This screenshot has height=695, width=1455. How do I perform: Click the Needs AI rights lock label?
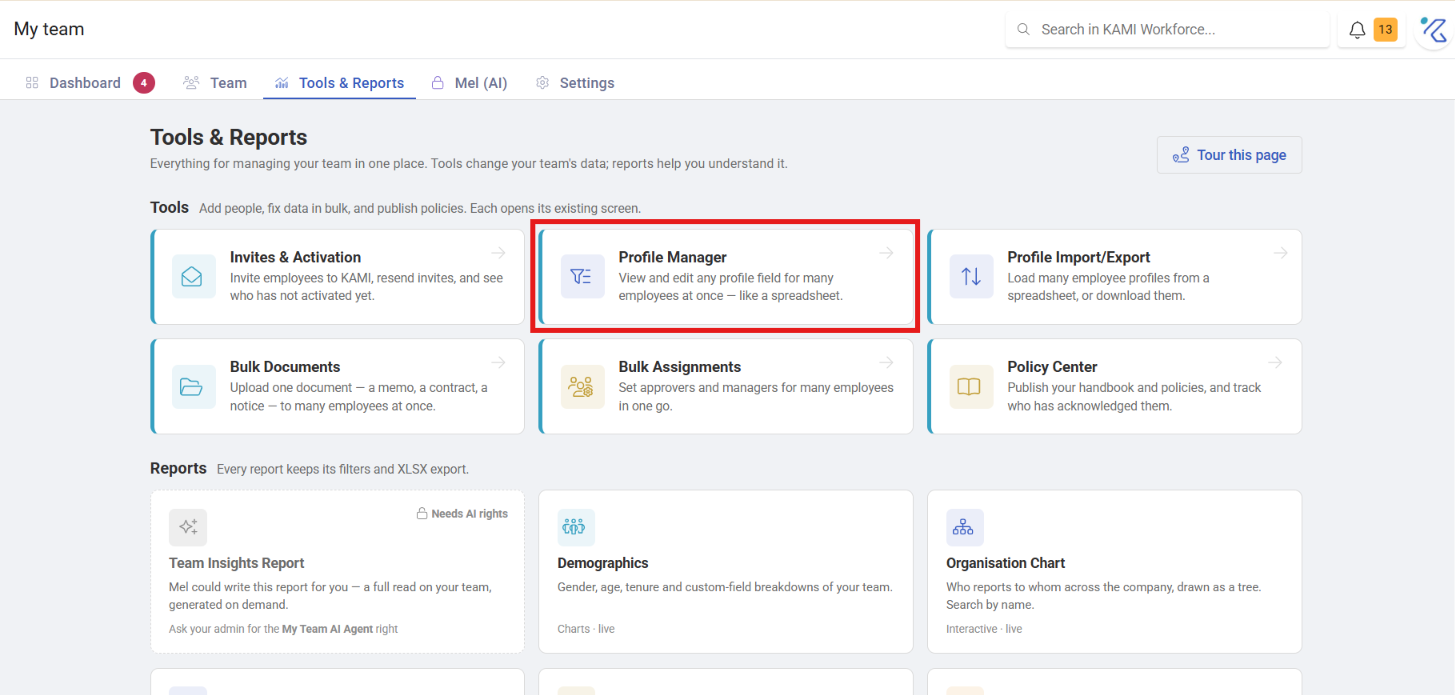(462, 514)
